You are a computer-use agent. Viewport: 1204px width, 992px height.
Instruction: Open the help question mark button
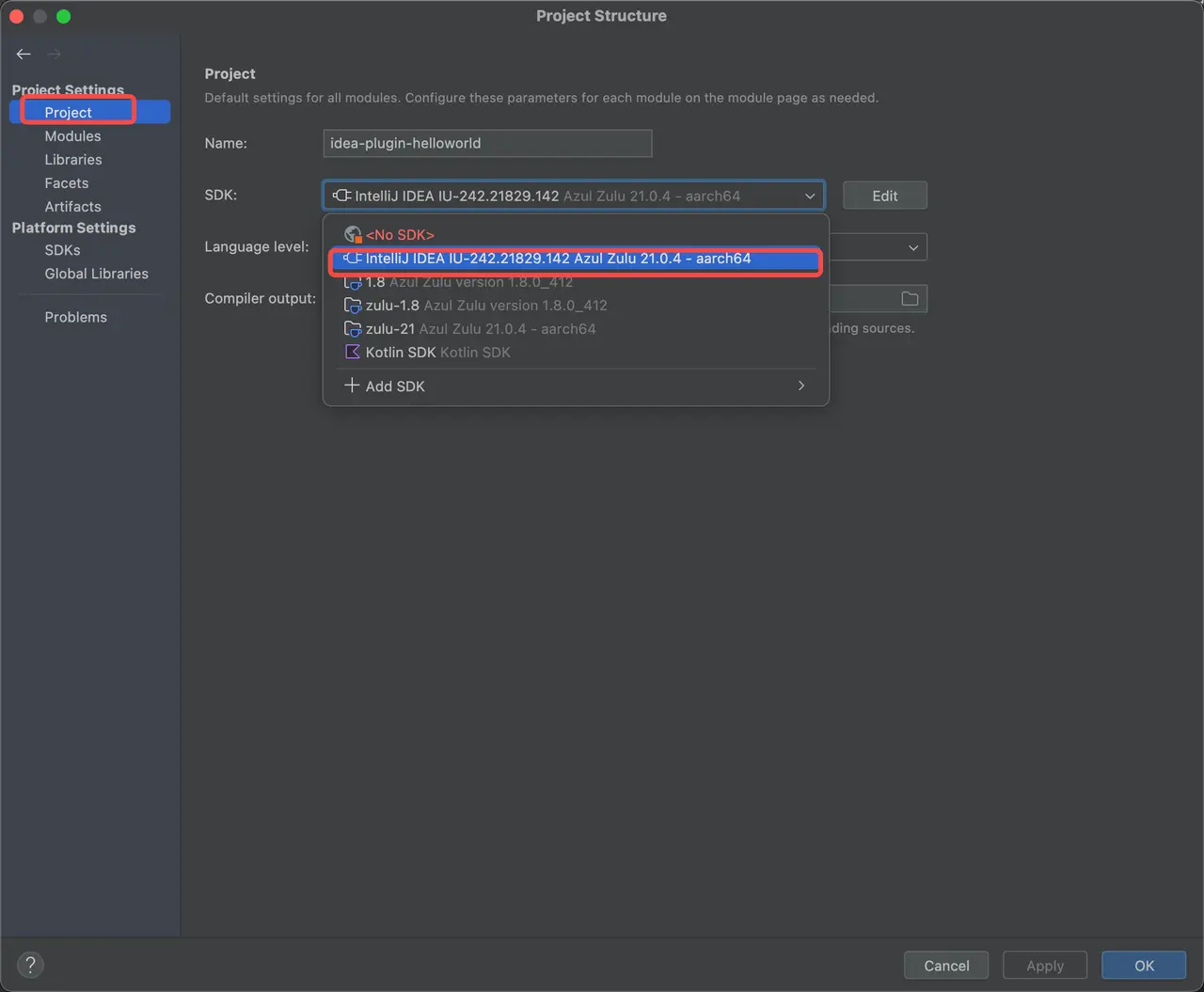click(x=30, y=965)
